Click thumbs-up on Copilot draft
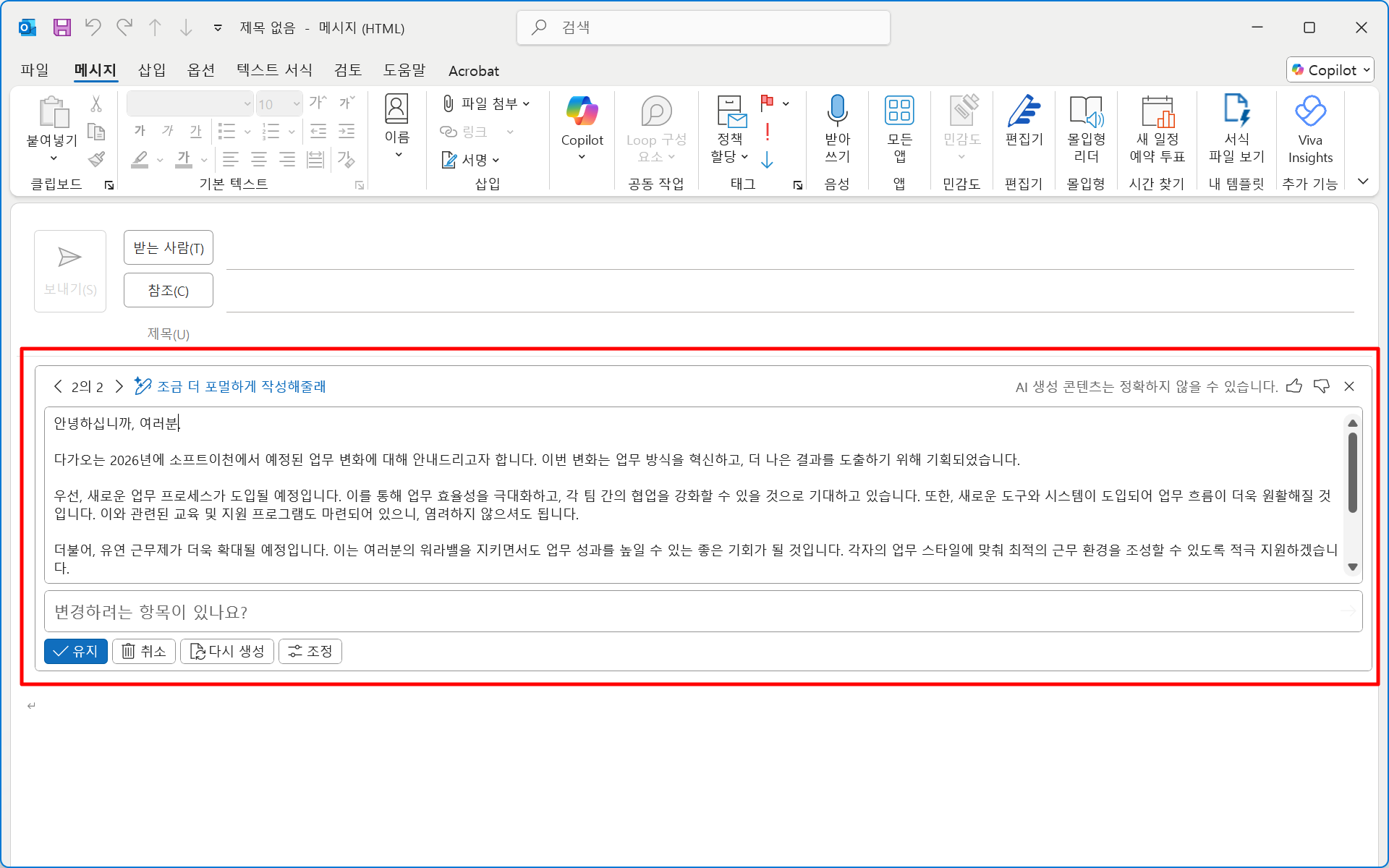Image resolution: width=1389 pixels, height=868 pixels. (1294, 386)
